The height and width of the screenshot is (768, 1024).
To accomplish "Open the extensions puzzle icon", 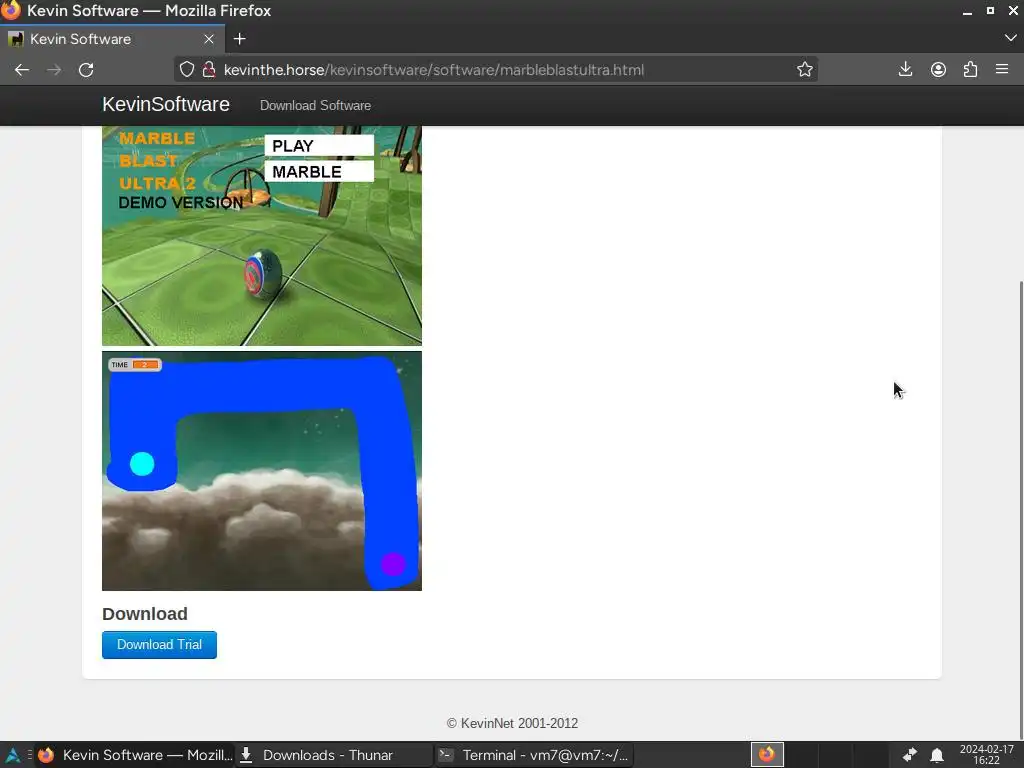I will click(x=970, y=69).
